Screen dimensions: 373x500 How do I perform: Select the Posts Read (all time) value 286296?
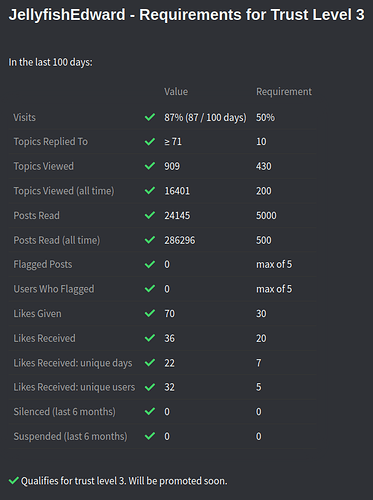tap(180, 240)
